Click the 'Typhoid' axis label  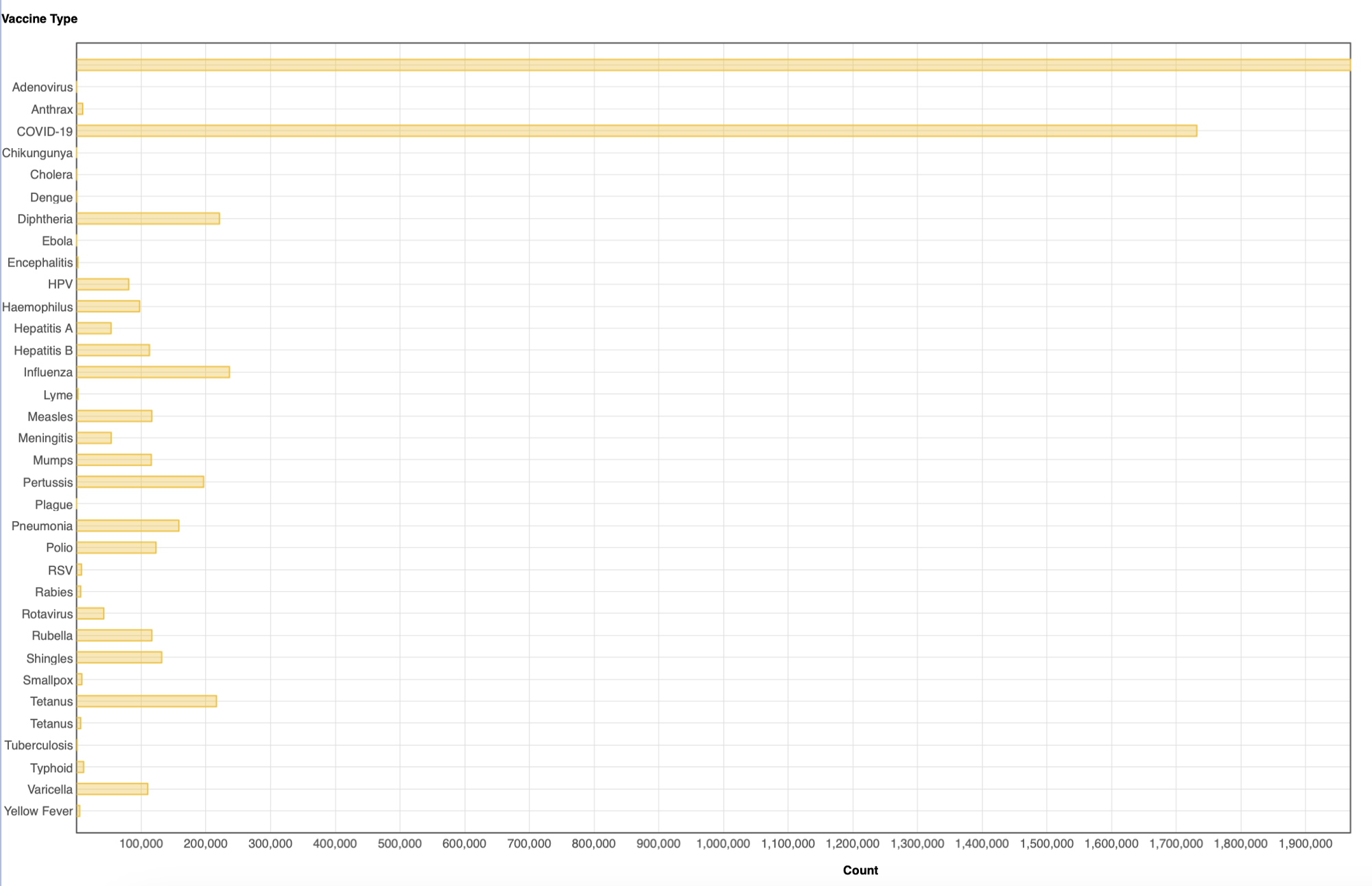[x=51, y=768]
